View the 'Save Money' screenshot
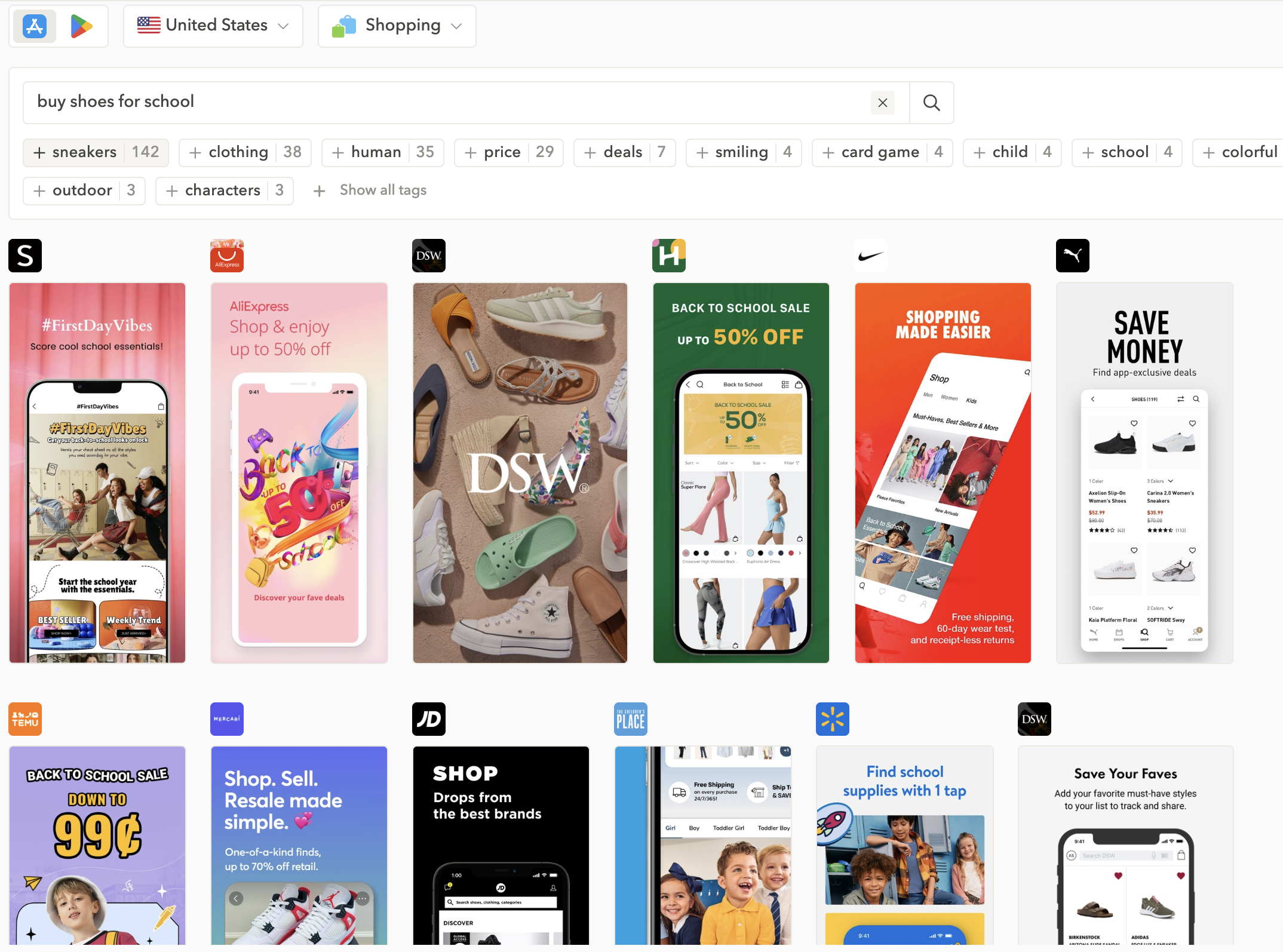1283x952 pixels. pyautogui.click(x=1145, y=473)
